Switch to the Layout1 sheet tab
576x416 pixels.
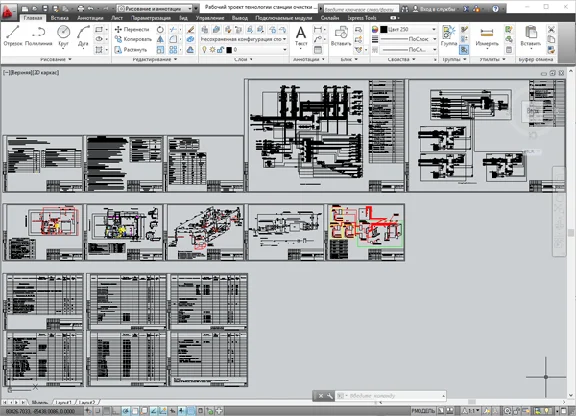[64, 402]
